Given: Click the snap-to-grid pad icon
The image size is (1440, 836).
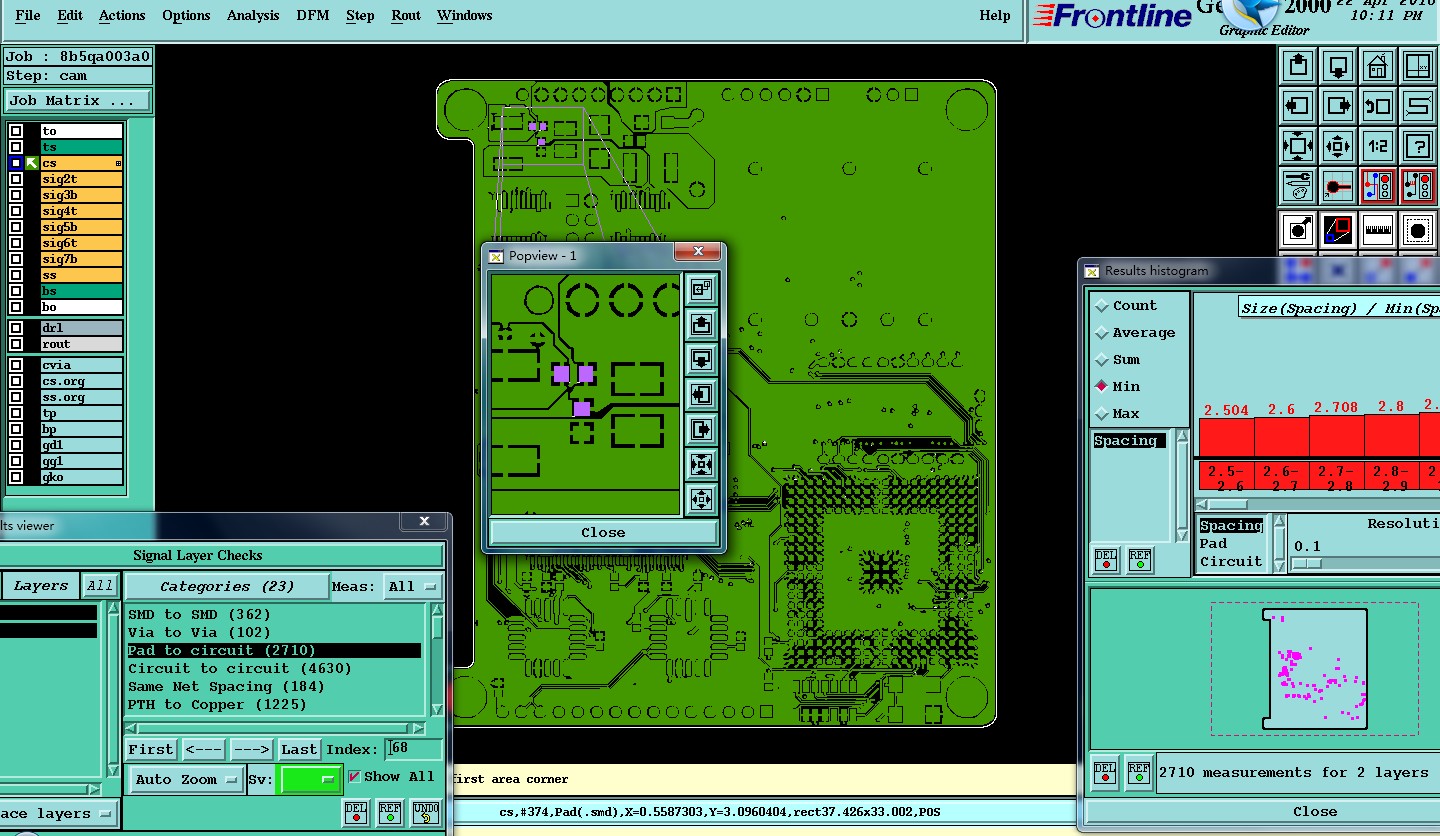Looking at the screenshot, I should click(1338, 186).
